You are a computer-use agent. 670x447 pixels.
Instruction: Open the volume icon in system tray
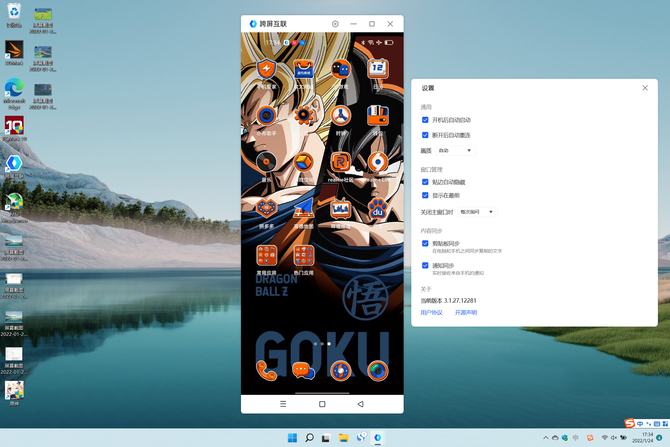(614, 438)
